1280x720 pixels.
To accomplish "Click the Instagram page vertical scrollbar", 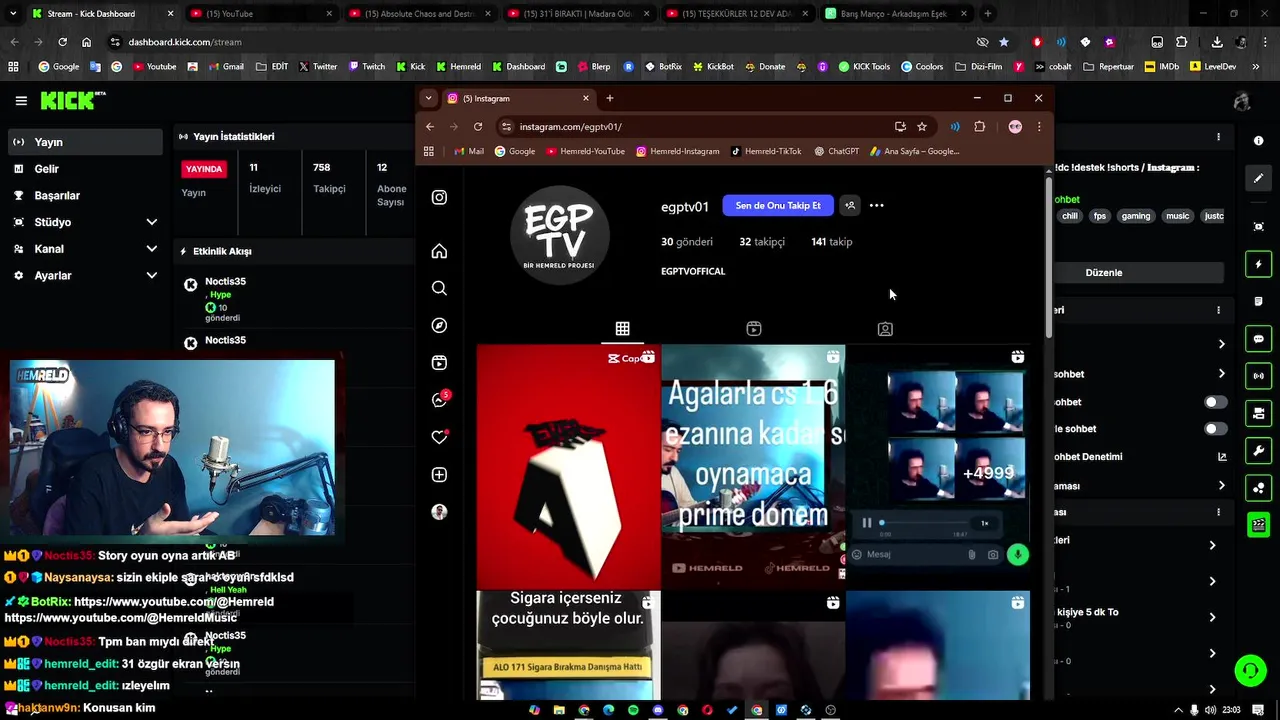I will pos(1048,257).
